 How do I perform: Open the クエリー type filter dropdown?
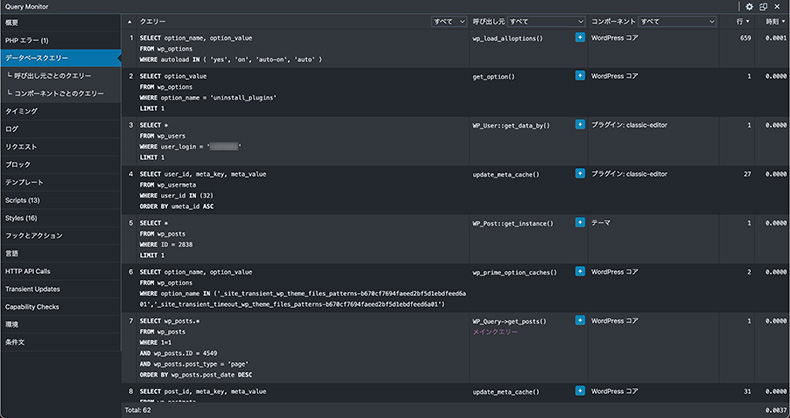coord(448,20)
